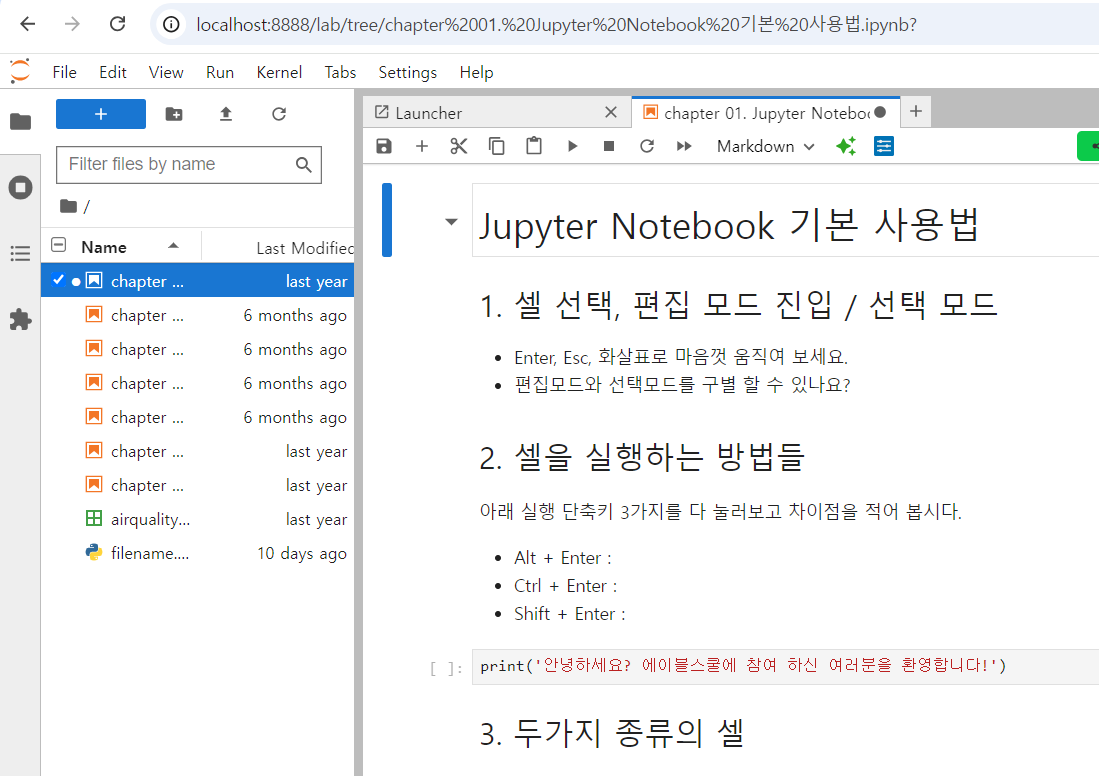This screenshot has width=1099, height=776.
Task: Run the selected cell and advance
Action: pyautogui.click(x=572, y=146)
